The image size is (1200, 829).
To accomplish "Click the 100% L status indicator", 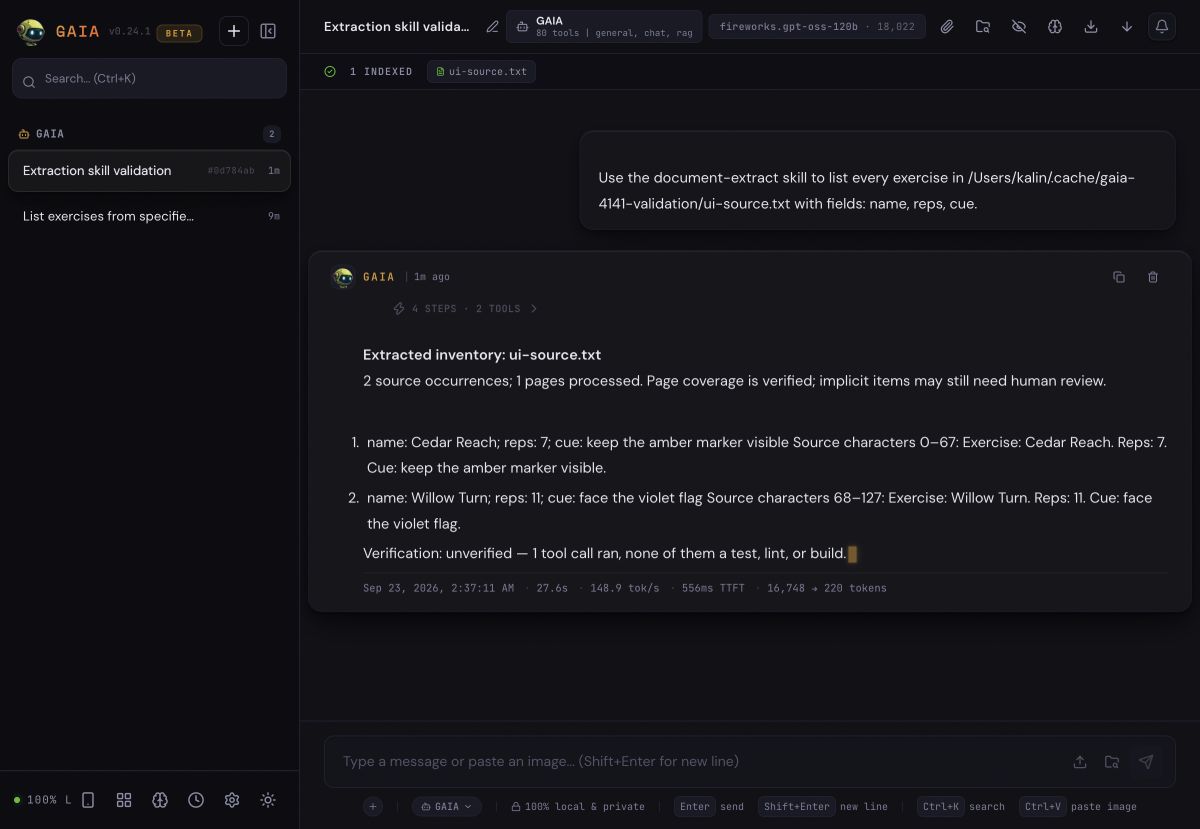I will [42, 800].
